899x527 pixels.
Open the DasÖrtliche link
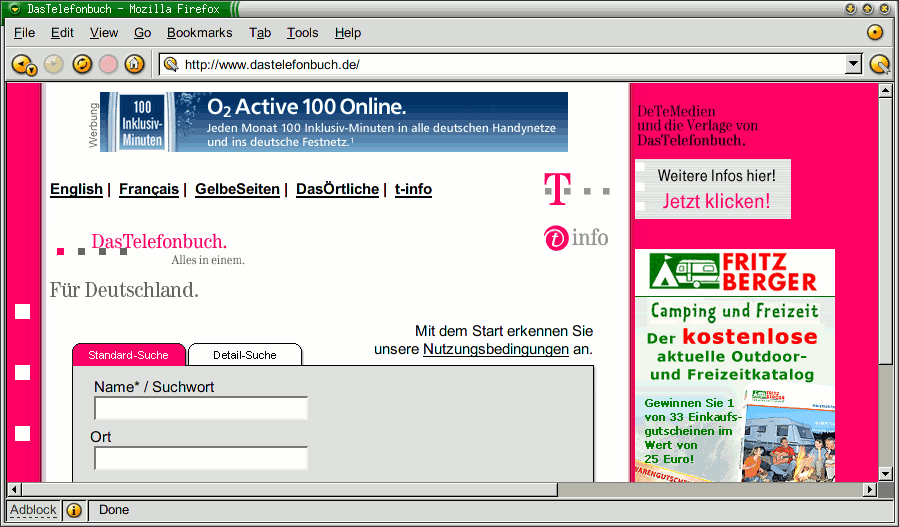click(x=337, y=189)
